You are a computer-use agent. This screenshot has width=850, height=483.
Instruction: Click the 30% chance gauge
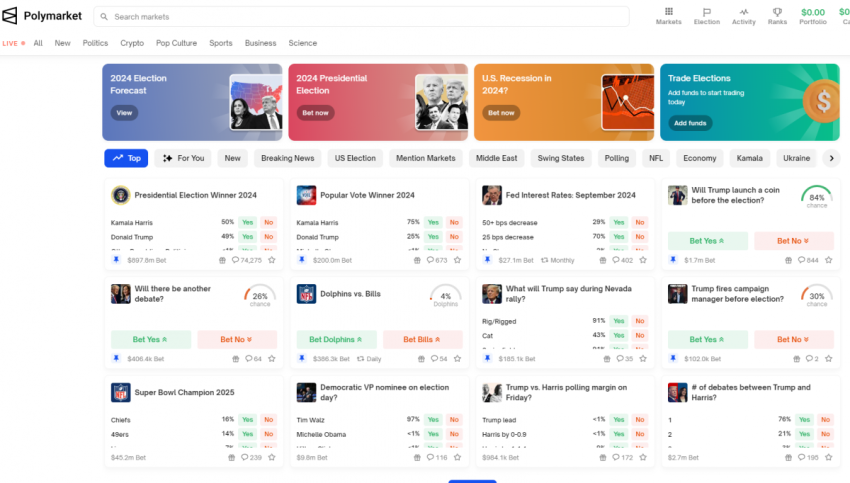point(816,296)
